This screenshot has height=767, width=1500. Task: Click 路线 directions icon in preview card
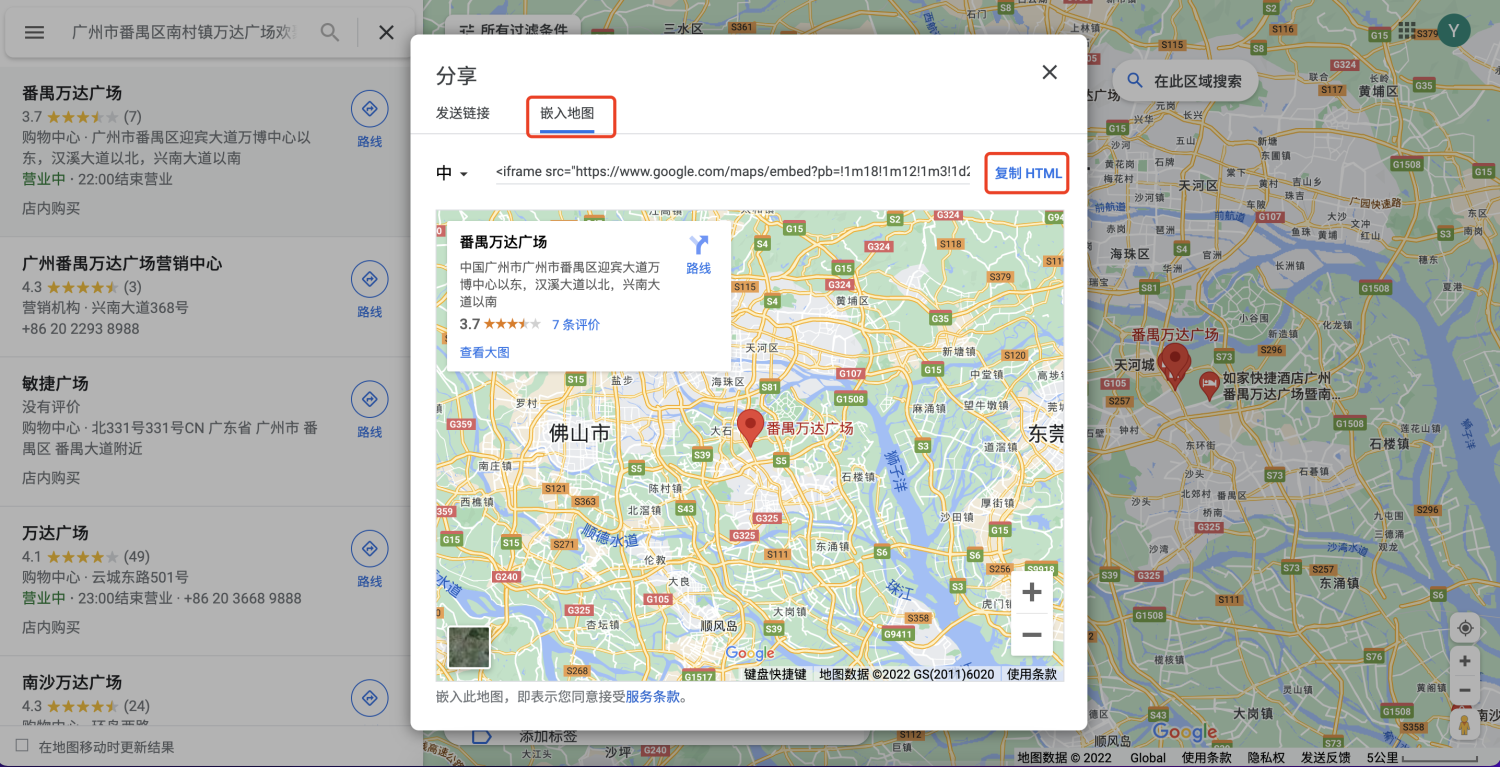point(698,255)
